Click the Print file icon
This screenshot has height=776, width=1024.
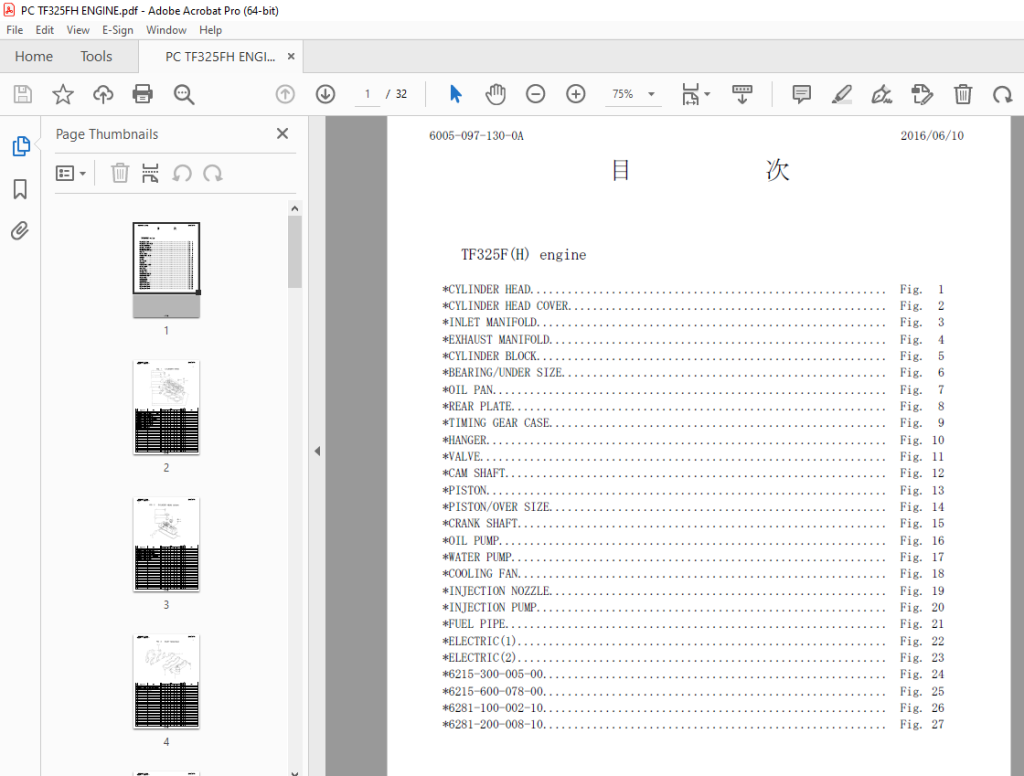pyautogui.click(x=142, y=94)
